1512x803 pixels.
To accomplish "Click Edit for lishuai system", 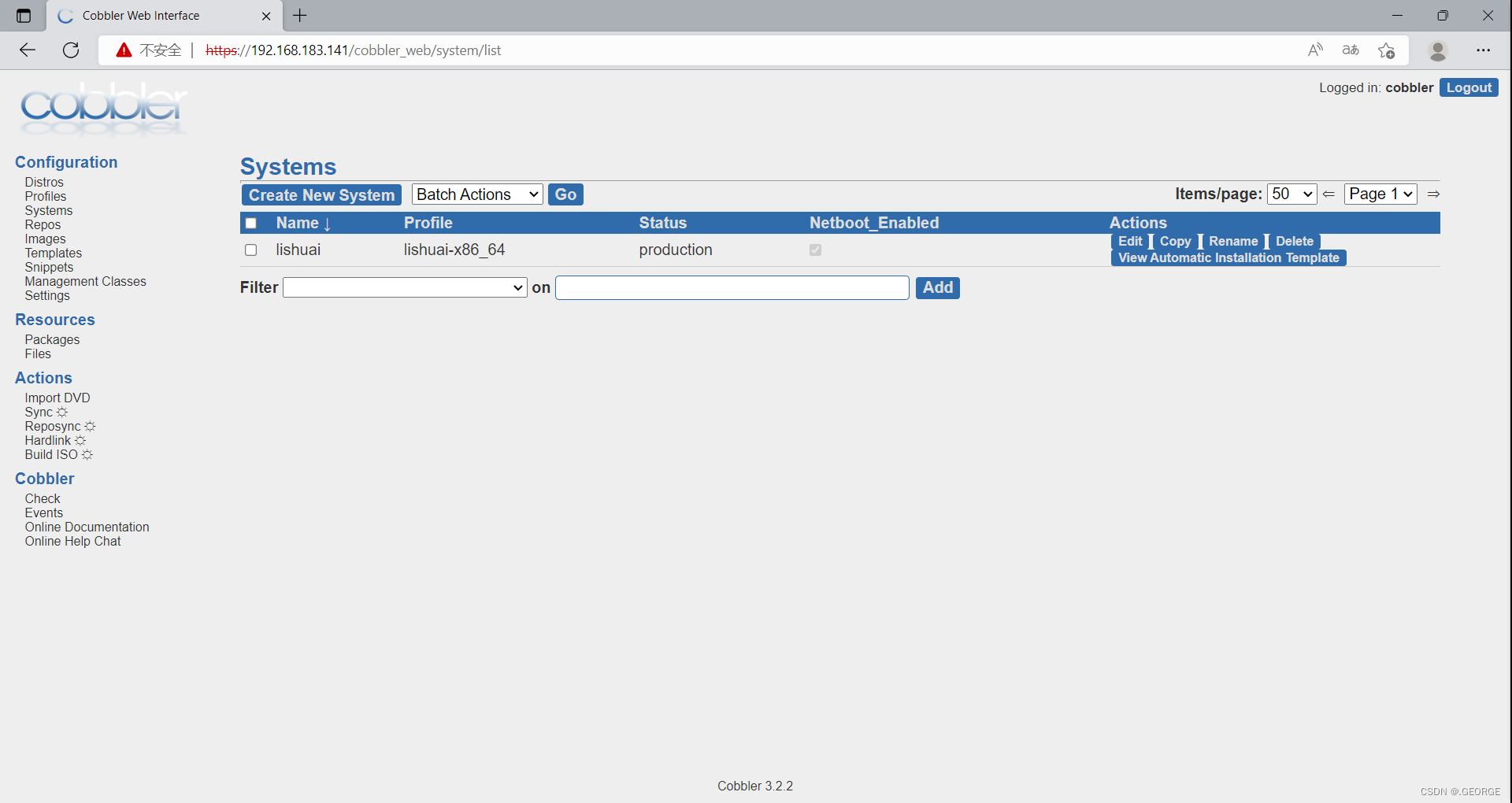I will 1130,241.
